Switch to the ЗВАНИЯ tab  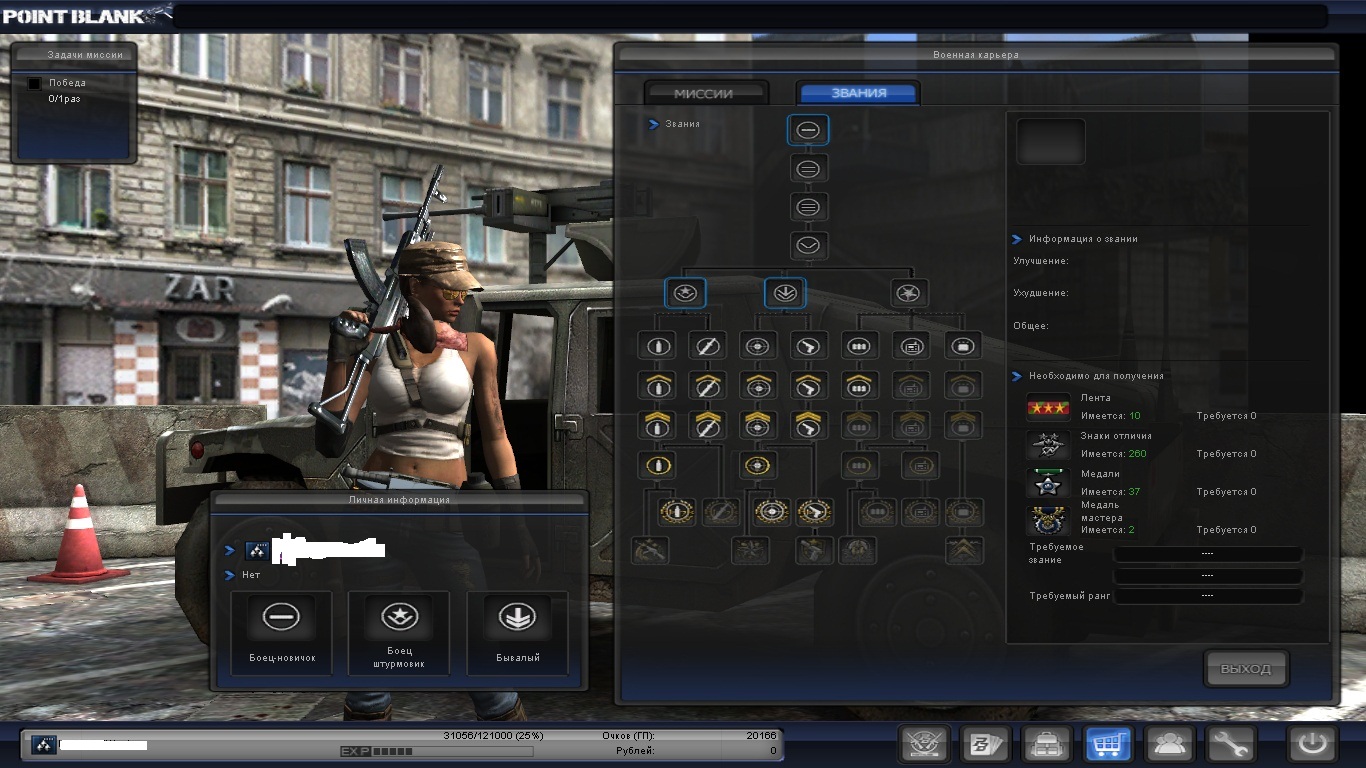point(858,93)
